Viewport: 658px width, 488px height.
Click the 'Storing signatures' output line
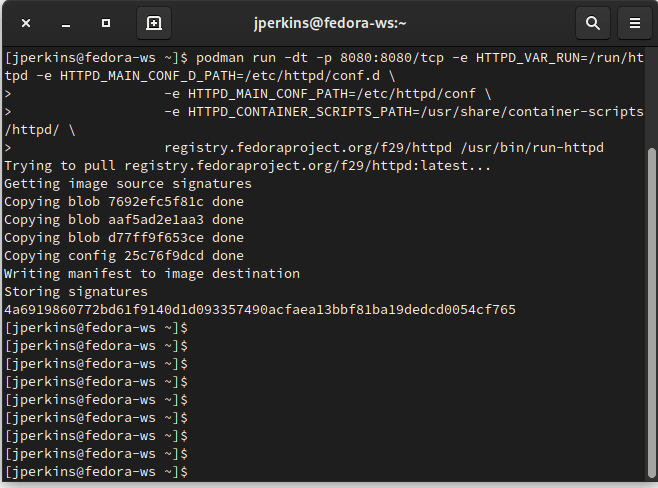point(76,292)
